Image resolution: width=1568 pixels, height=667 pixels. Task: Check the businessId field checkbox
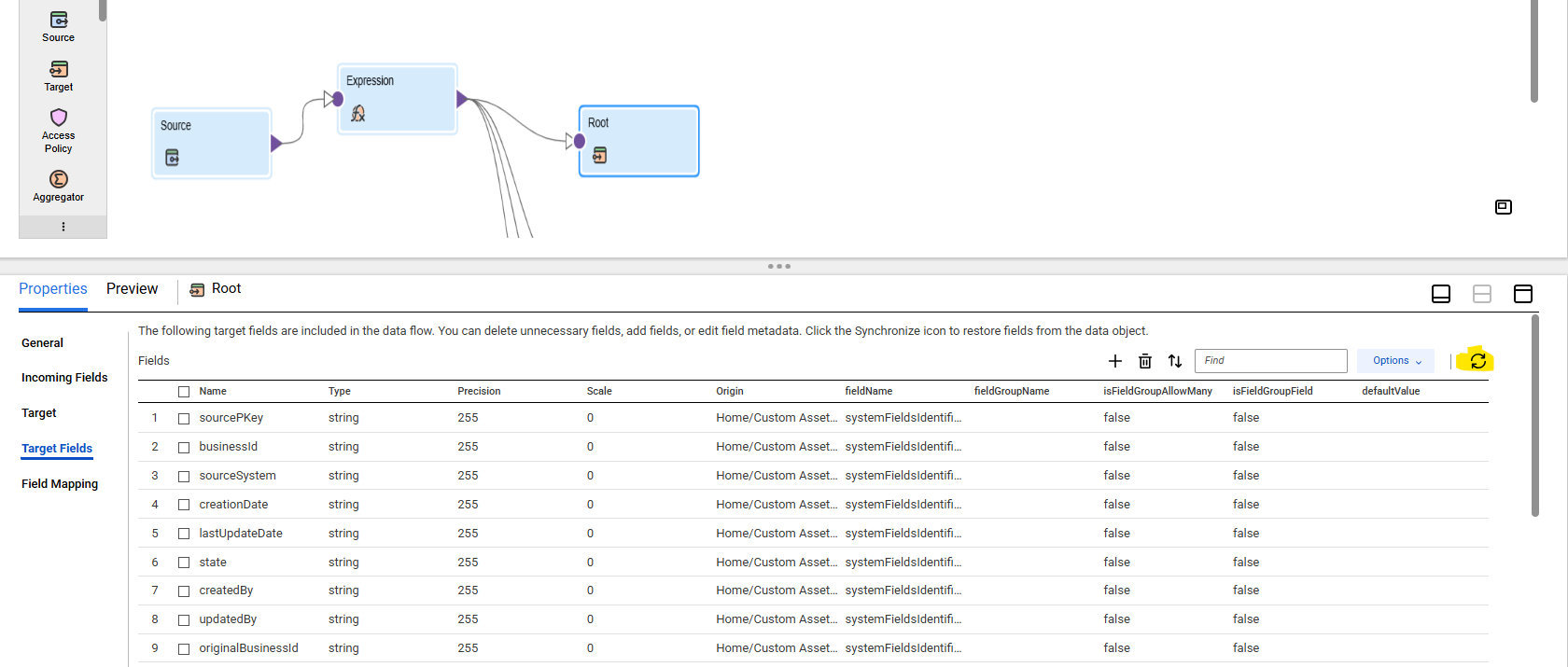point(184,448)
